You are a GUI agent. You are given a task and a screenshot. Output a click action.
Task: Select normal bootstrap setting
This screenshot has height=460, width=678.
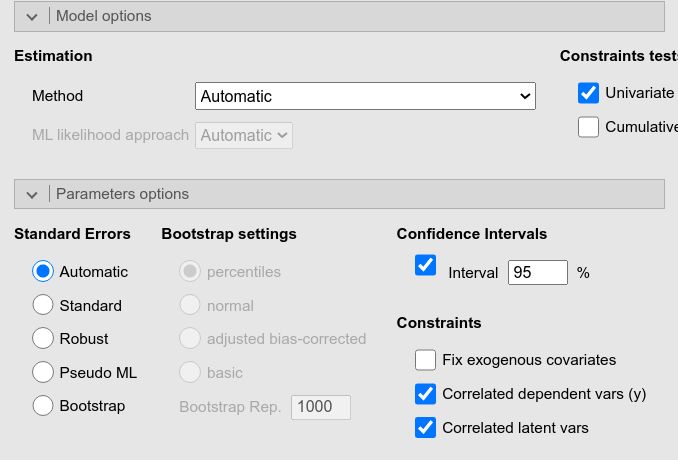[x=190, y=305]
